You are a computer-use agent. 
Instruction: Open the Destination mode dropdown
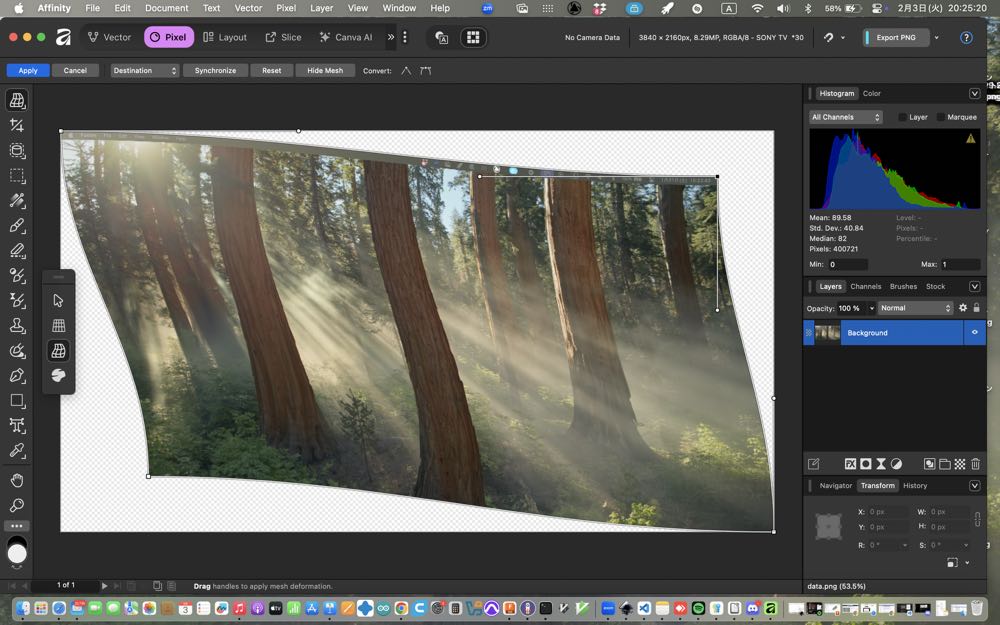click(145, 71)
